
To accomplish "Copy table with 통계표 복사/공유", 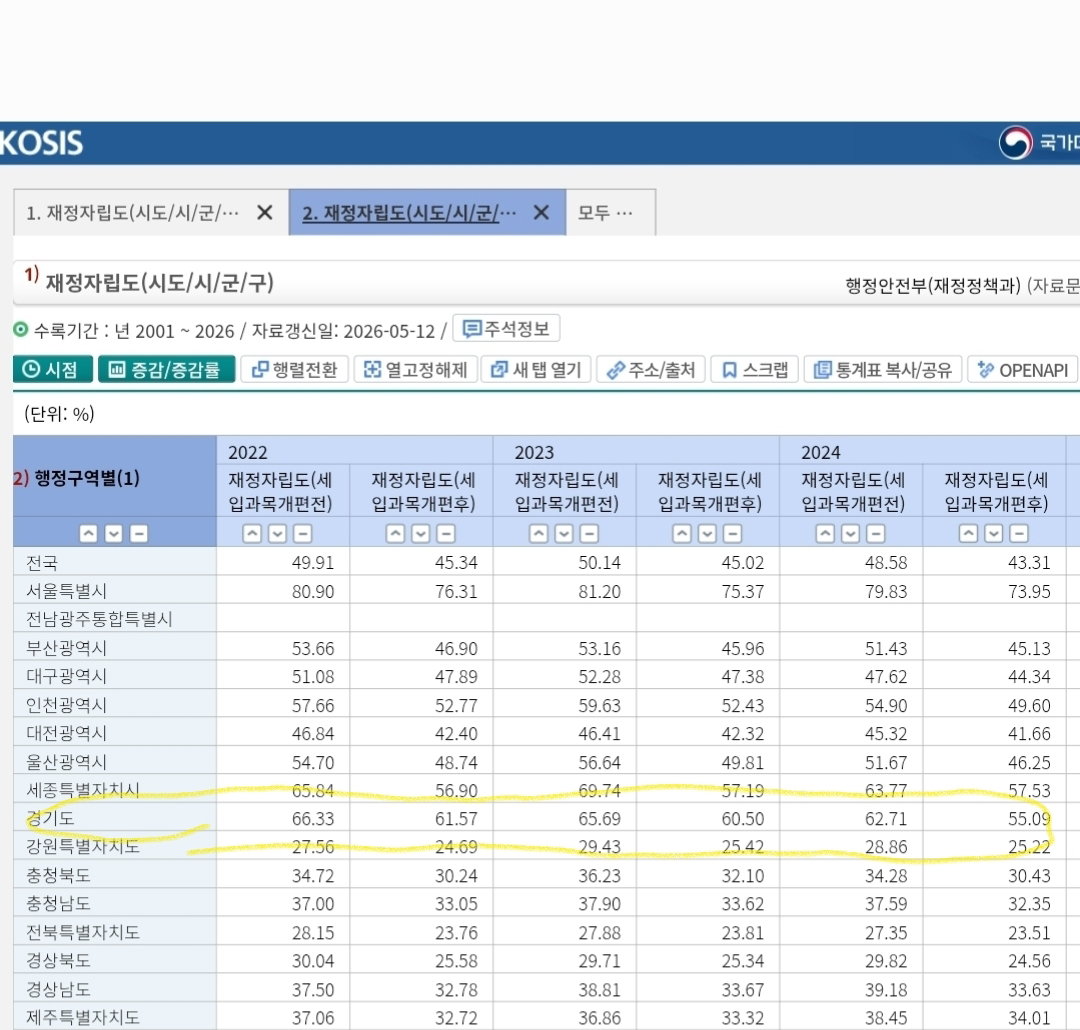I will tap(882, 370).
